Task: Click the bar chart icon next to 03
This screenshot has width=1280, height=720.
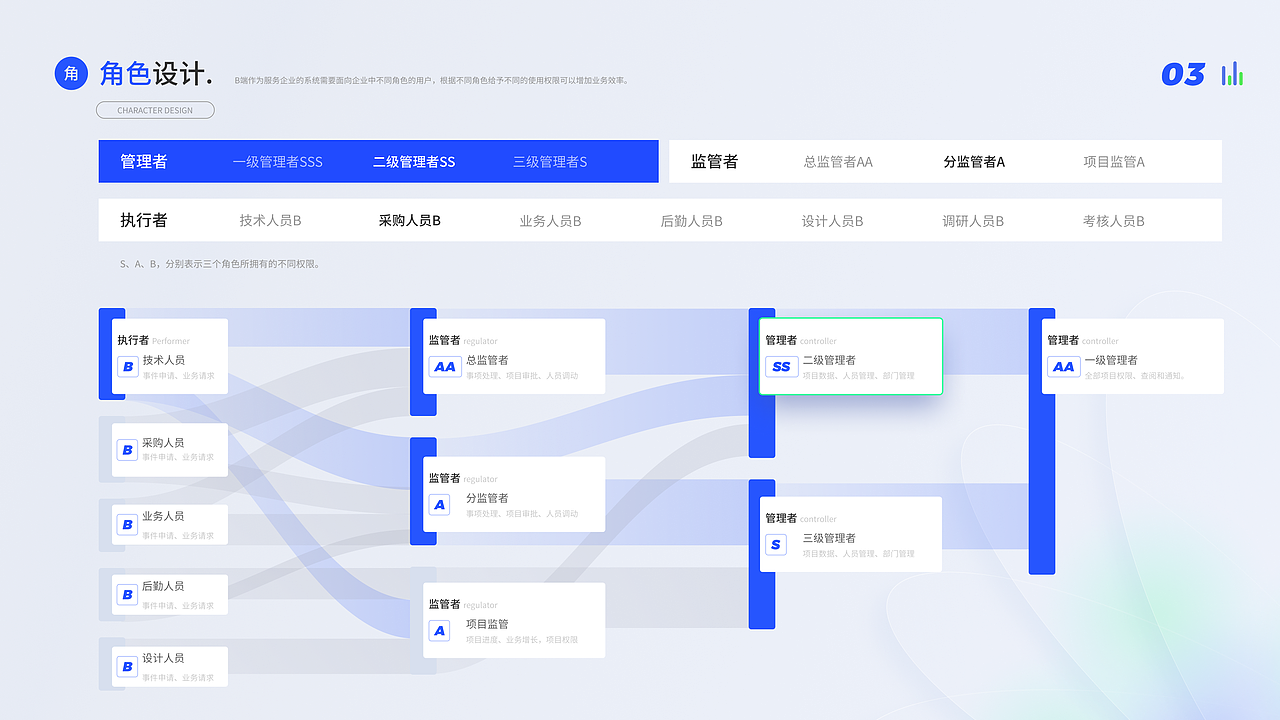Action: [x=1232, y=73]
